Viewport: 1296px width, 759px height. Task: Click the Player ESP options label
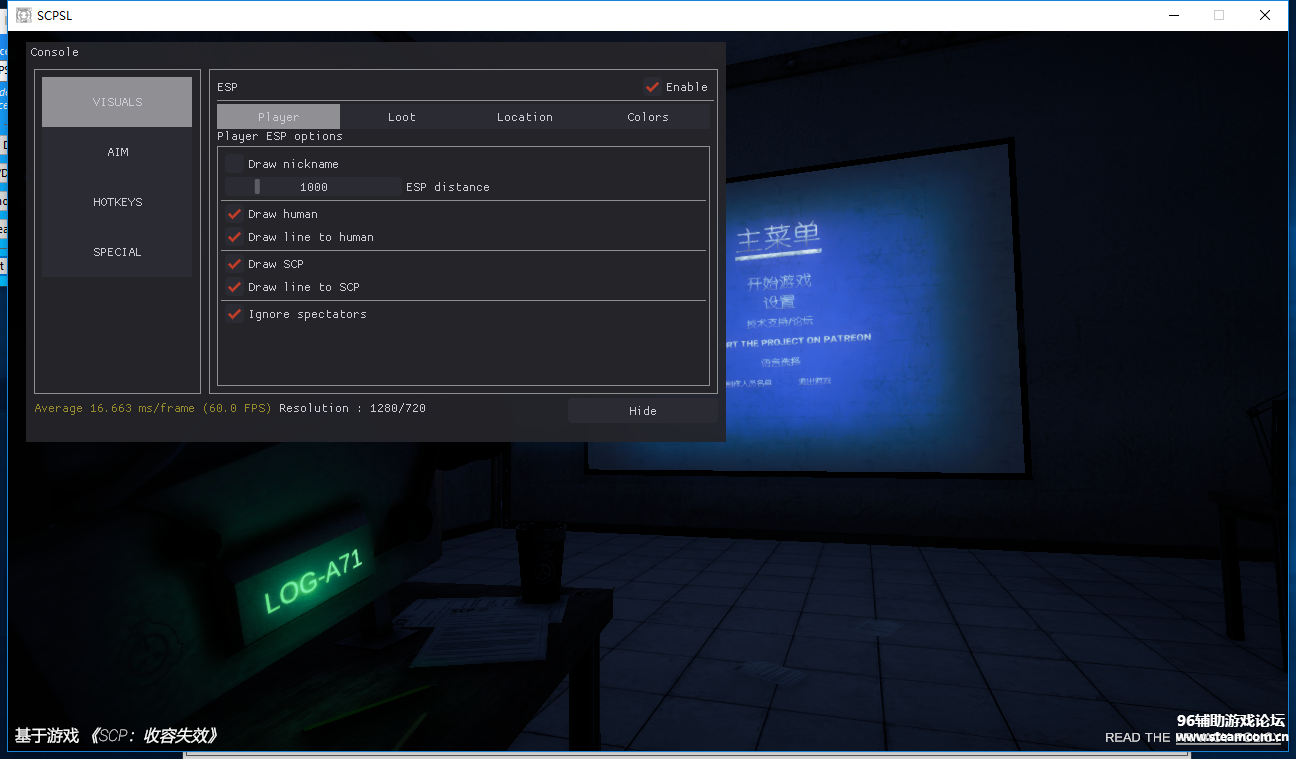(x=280, y=136)
